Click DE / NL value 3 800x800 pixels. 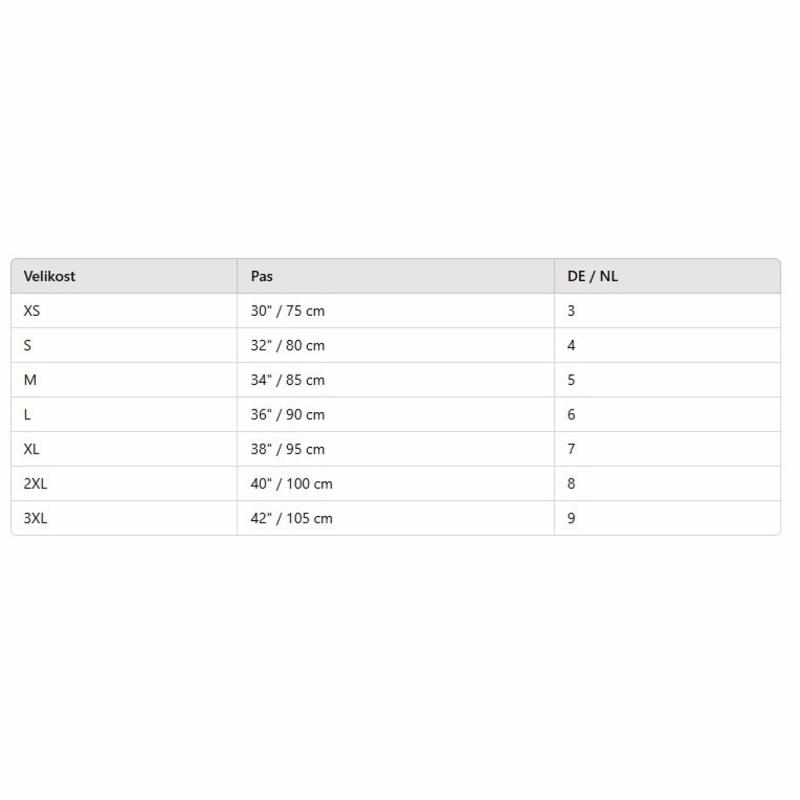point(571,311)
